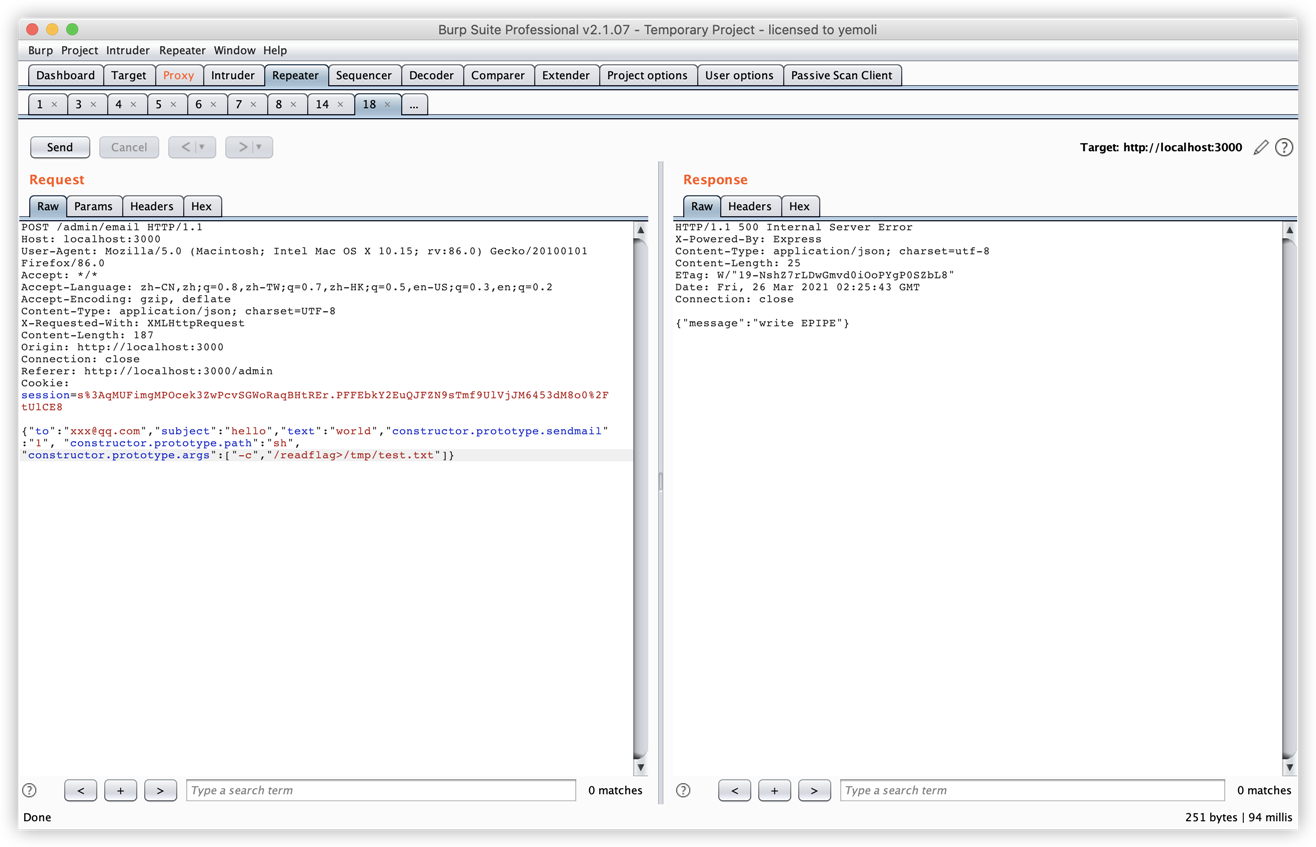The height and width of the screenshot is (847, 1316).
Task: Click response search plus options button
Action: click(x=774, y=790)
